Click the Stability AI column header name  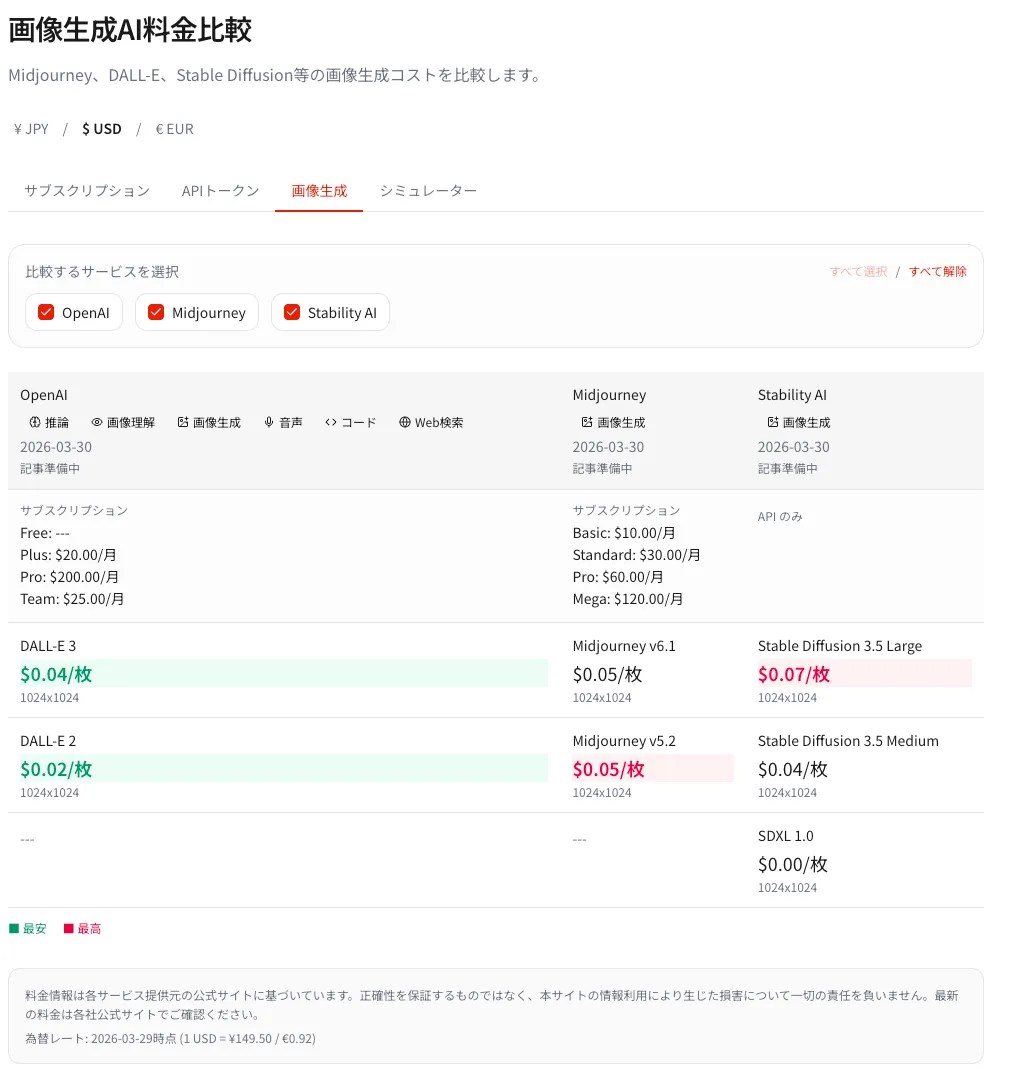pos(792,395)
